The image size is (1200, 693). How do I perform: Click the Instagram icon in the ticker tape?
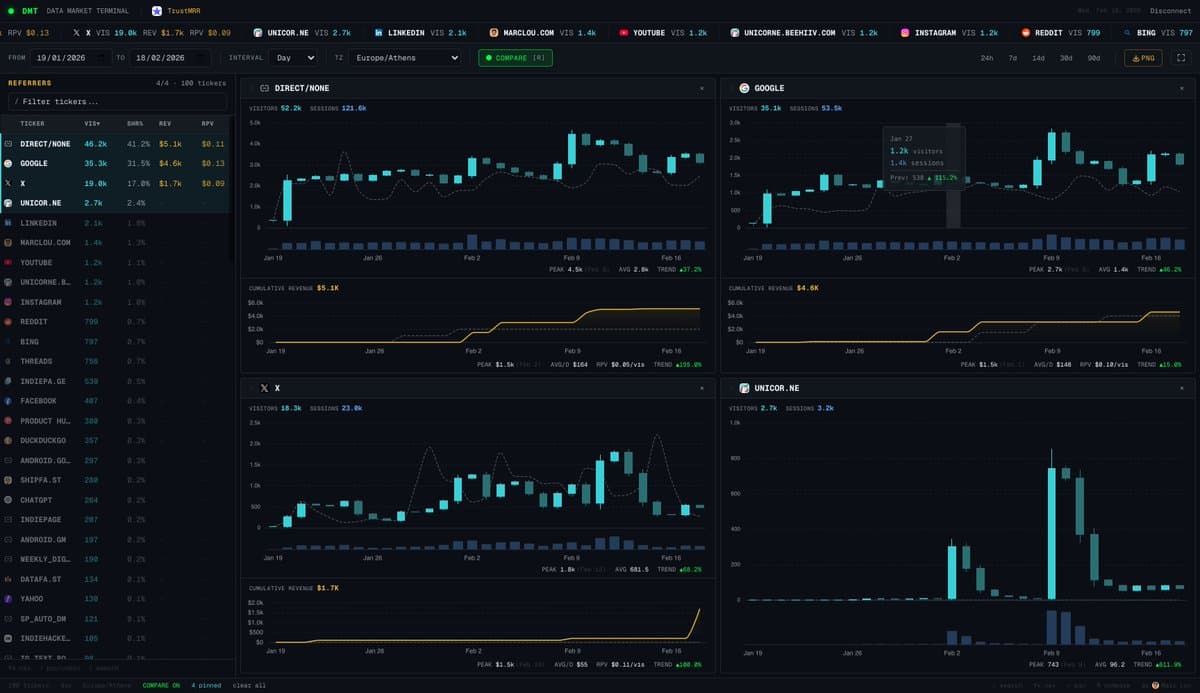click(x=906, y=33)
